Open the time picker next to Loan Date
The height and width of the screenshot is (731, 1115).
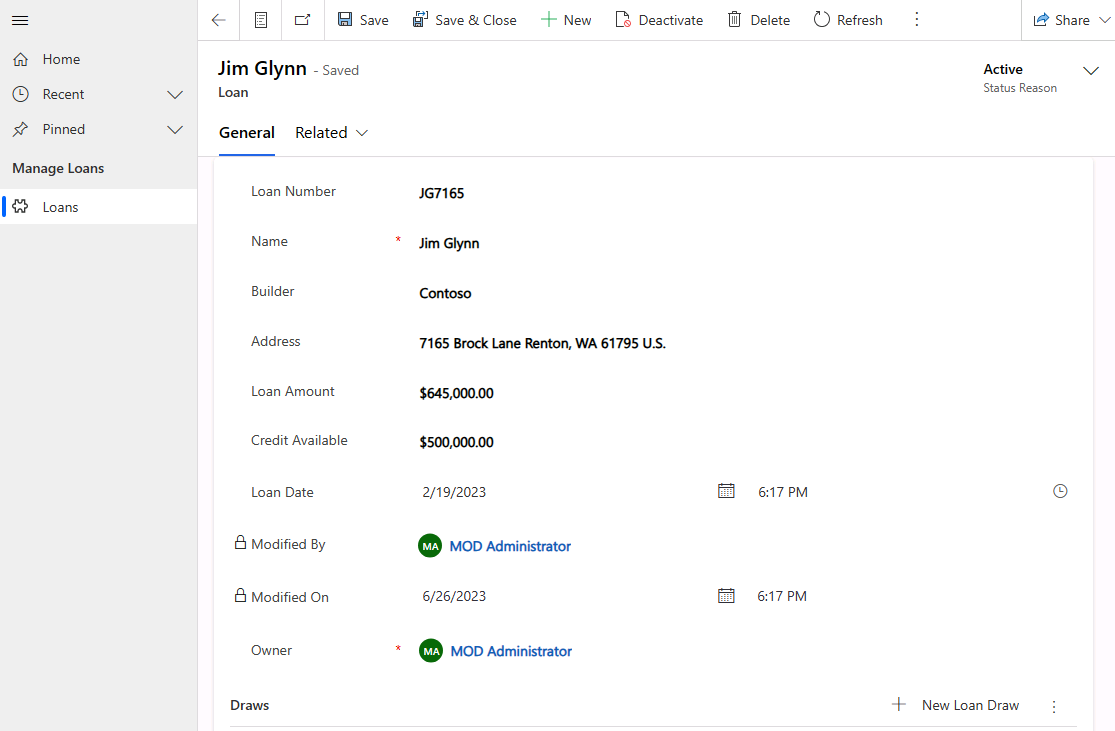(x=1060, y=491)
